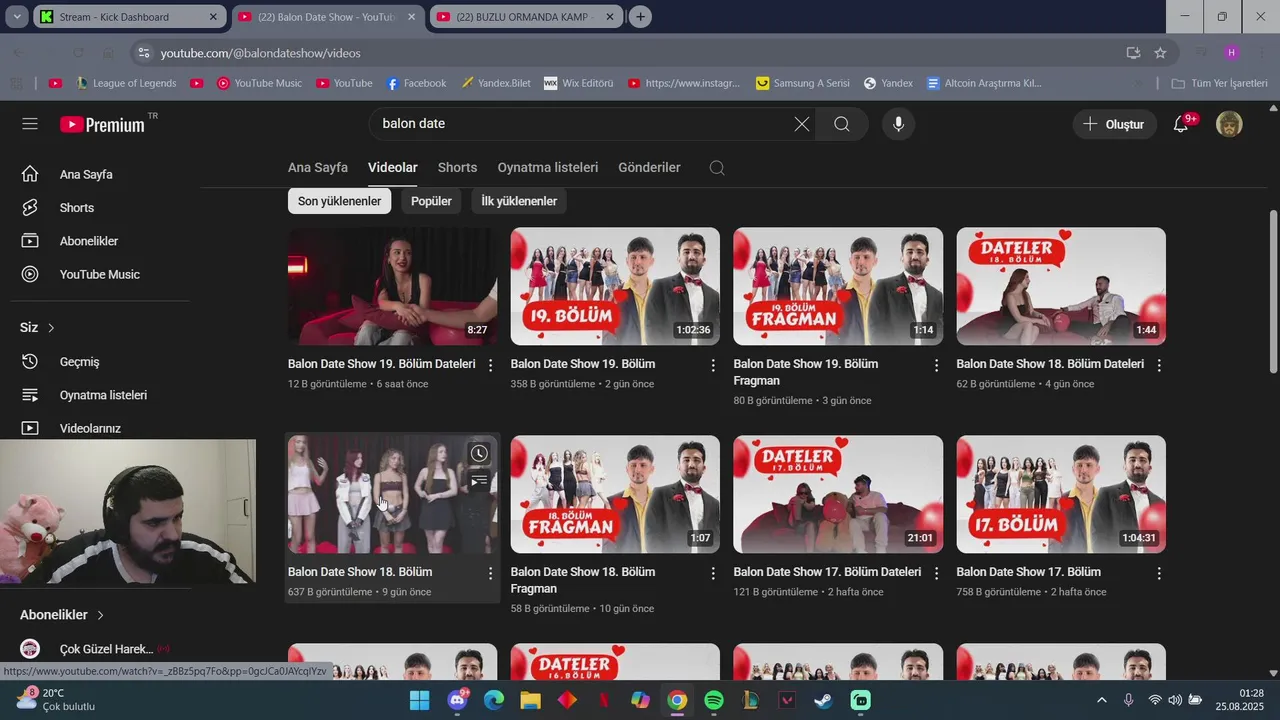Open Discord from the taskbar
This screenshot has height=720, width=1280.
coord(458,700)
